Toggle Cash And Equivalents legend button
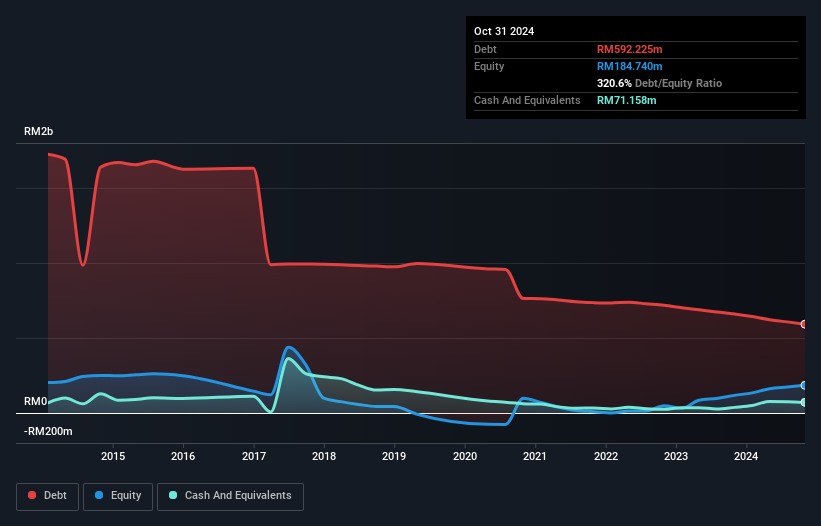 pos(230,496)
